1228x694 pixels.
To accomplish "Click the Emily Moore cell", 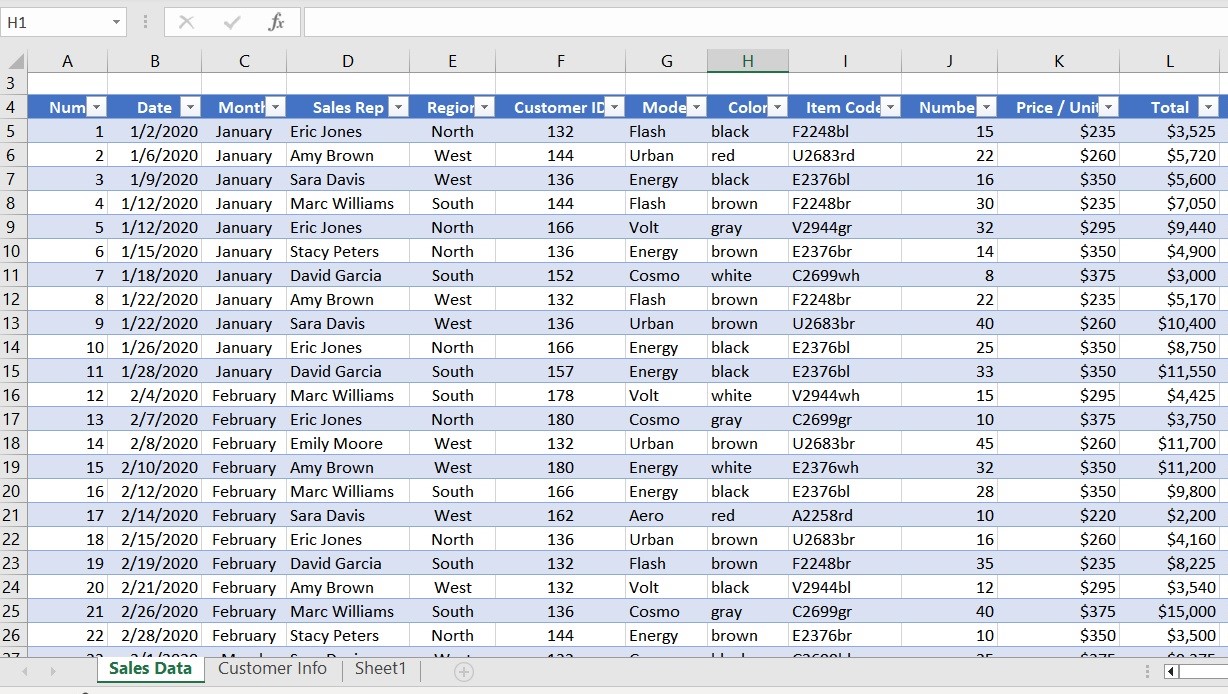I will pos(348,443).
